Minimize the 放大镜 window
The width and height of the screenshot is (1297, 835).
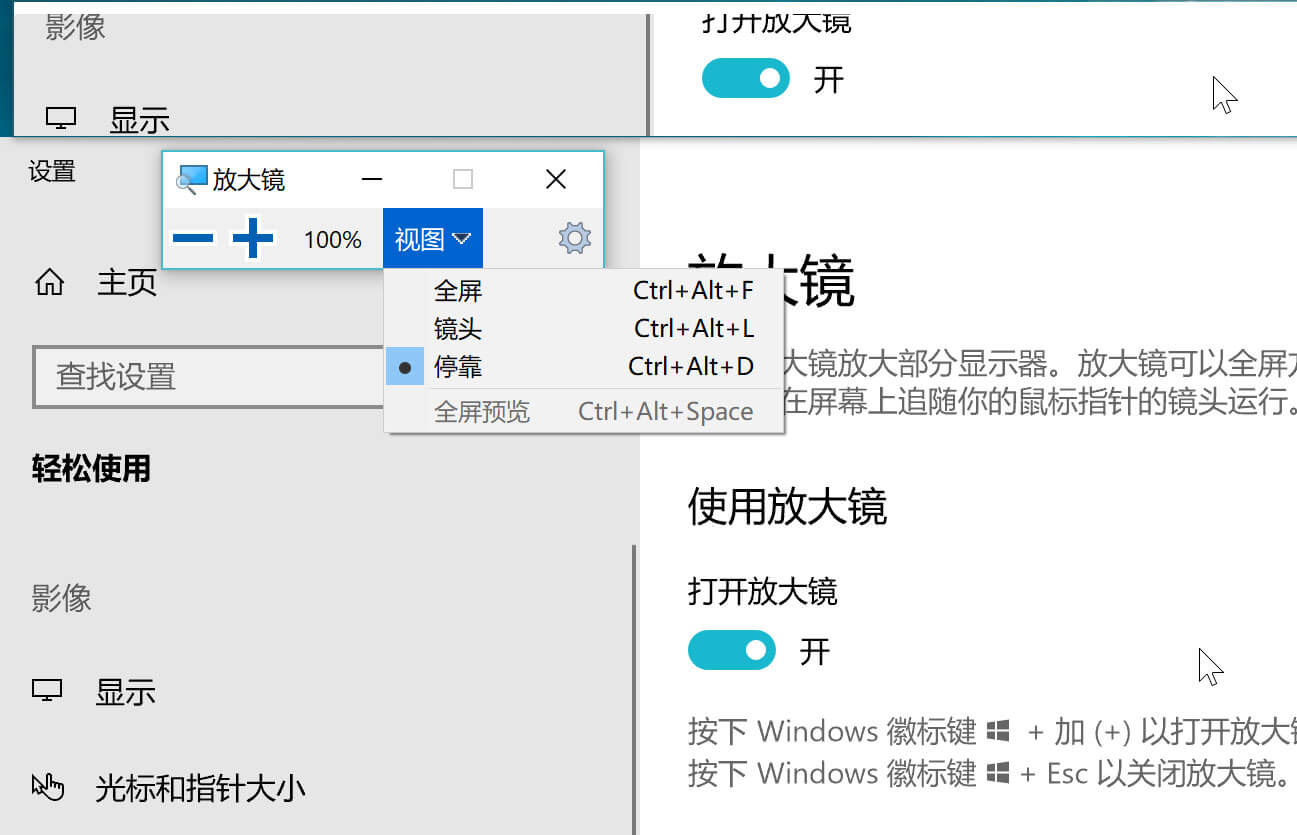pyautogui.click(x=373, y=179)
